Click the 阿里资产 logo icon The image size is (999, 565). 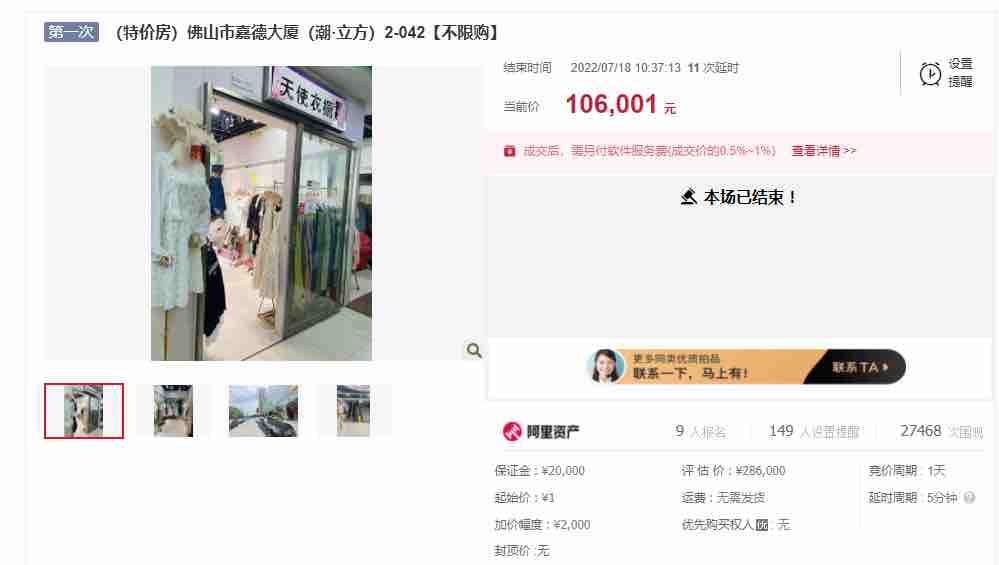pos(512,432)
